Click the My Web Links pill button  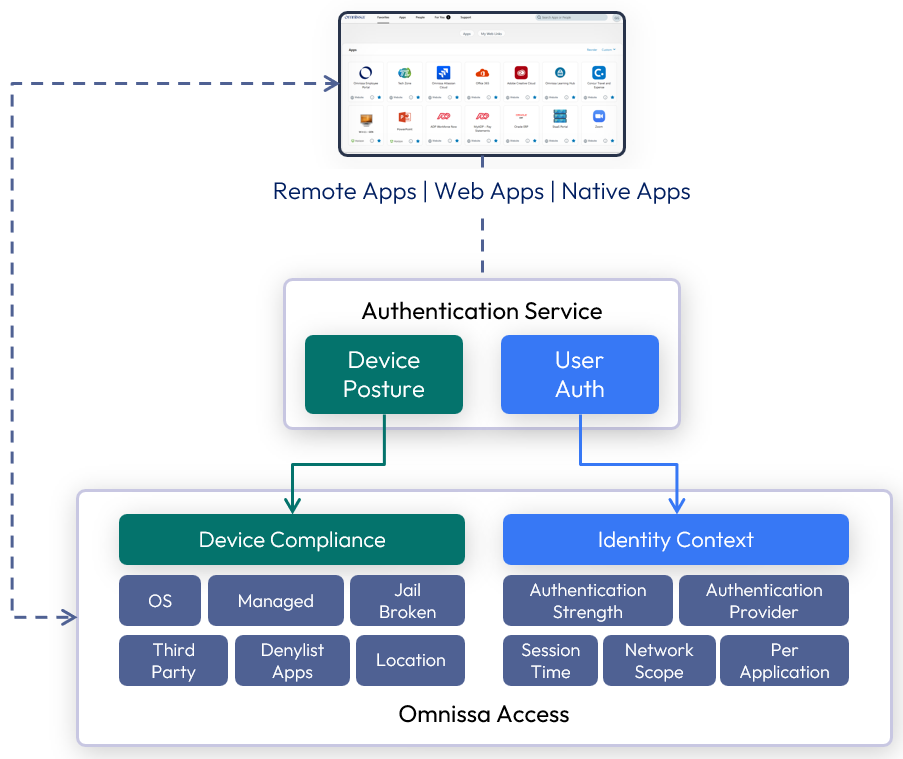(493, 34)
